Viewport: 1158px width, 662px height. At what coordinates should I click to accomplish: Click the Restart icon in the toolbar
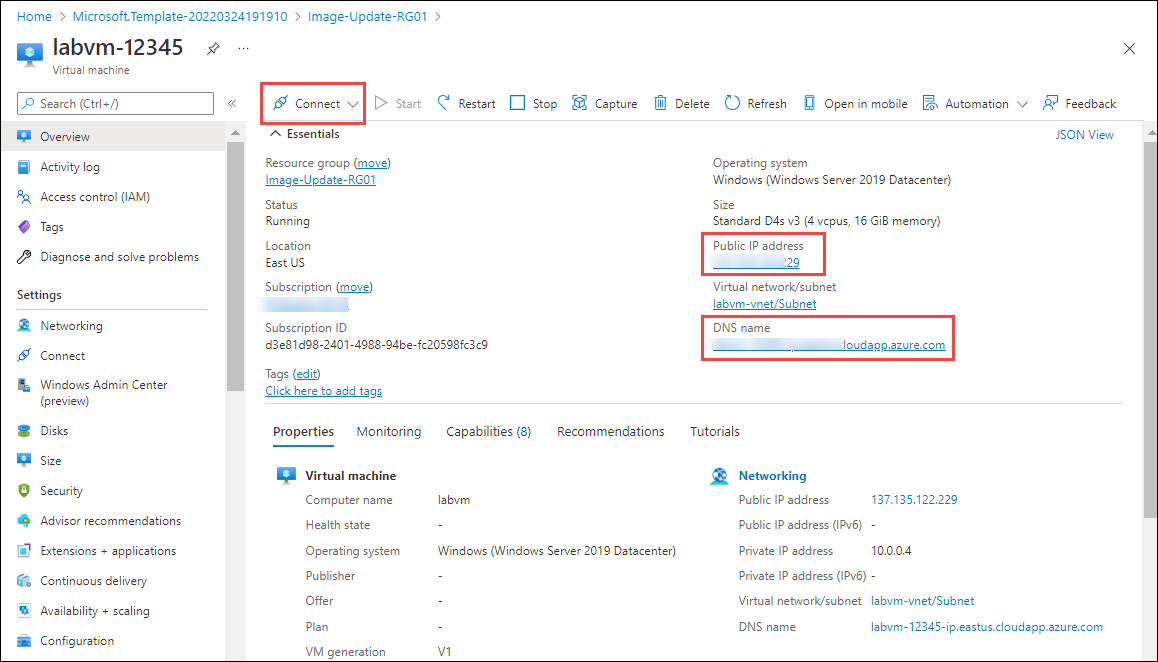[x=444, y=103]
